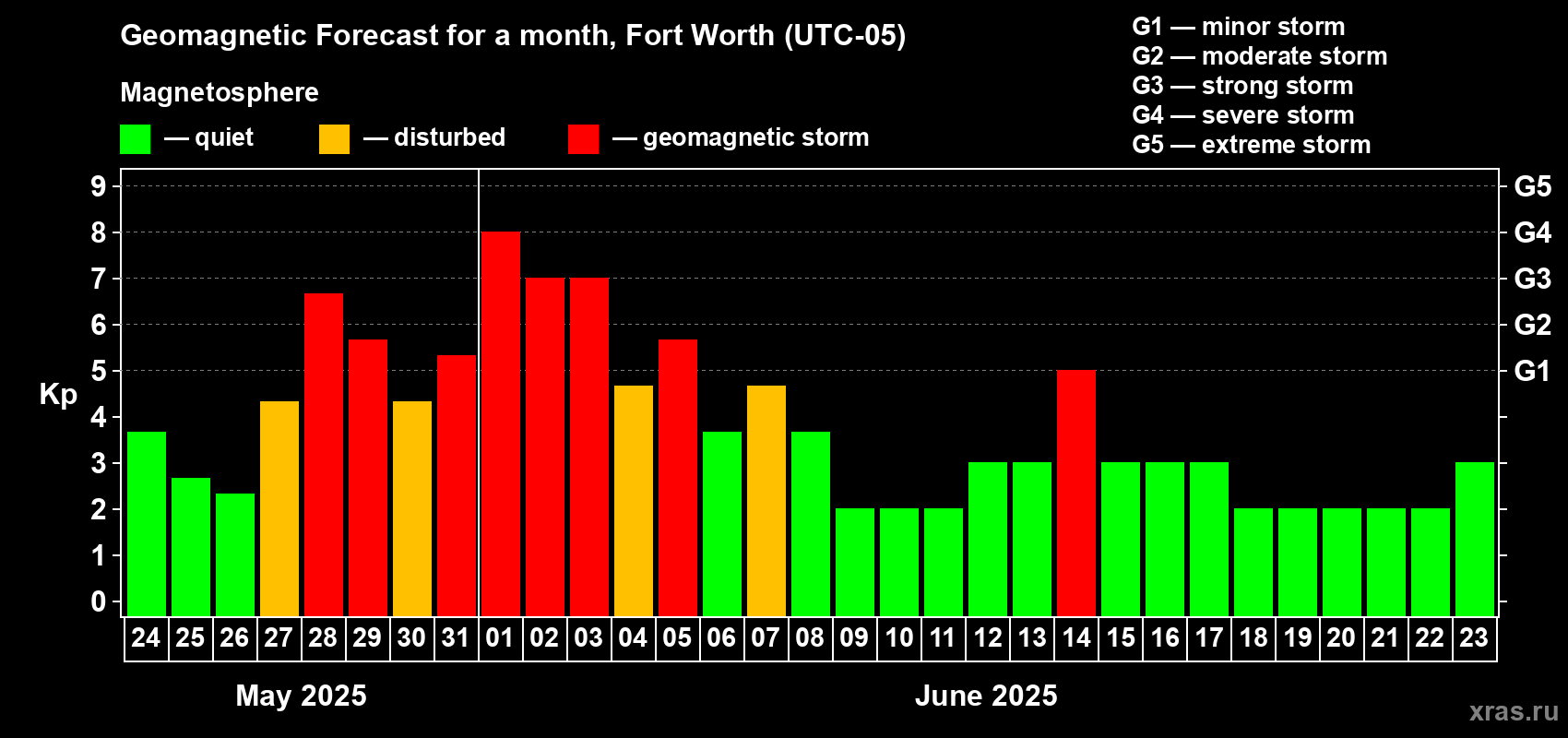The height and width of the screenshot is (738, 1568).
Task: Click the yellow disturbed legend swatch
Action: [334, 139]
